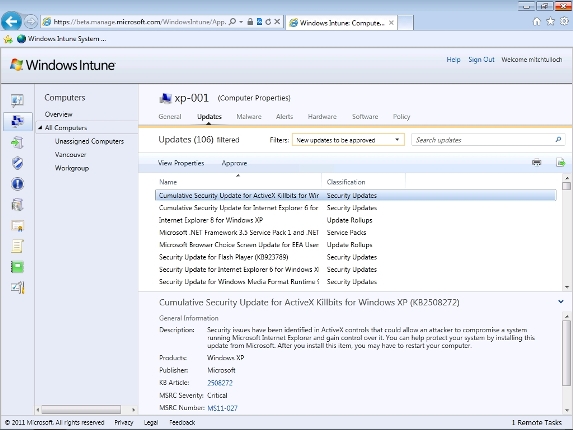Go back with the browser back arrow
Viewport: 573px width, 430px height.
point(11,22)
